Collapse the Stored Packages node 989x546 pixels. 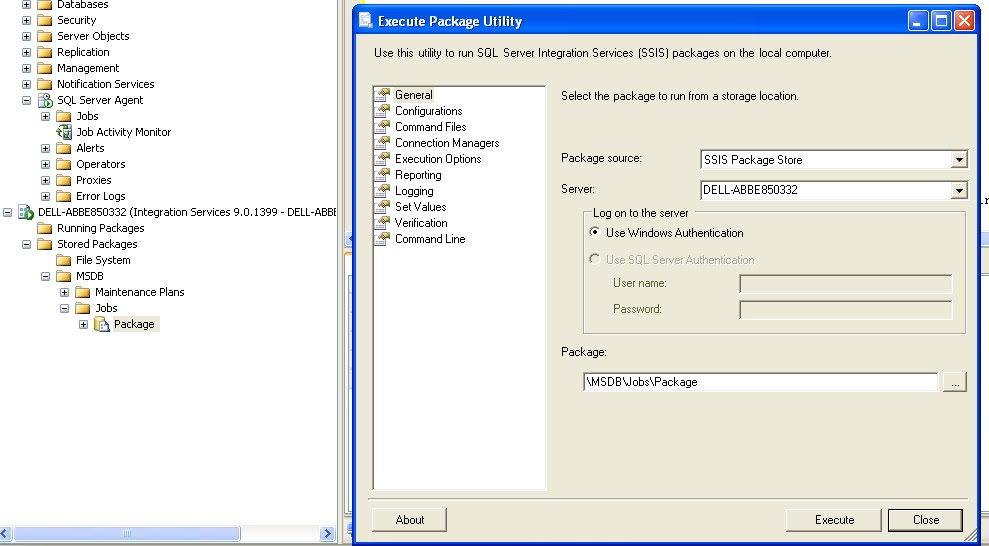point(26,244)
